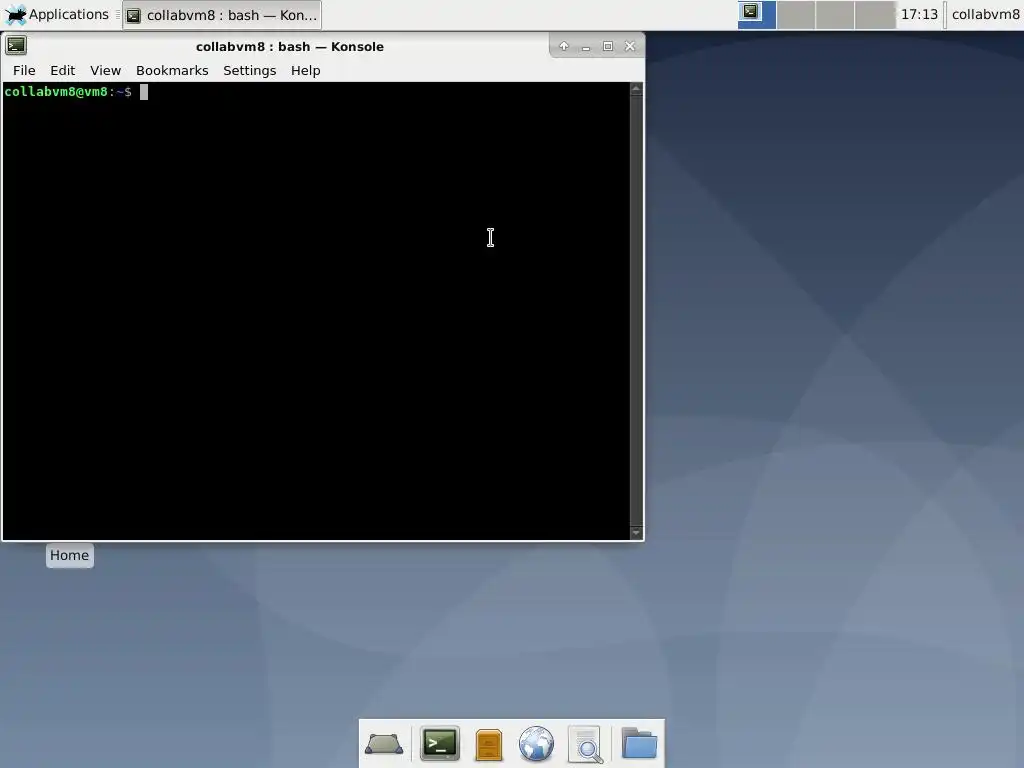
Task: Open the Bookmarks menu
Action: coord(172,71)
